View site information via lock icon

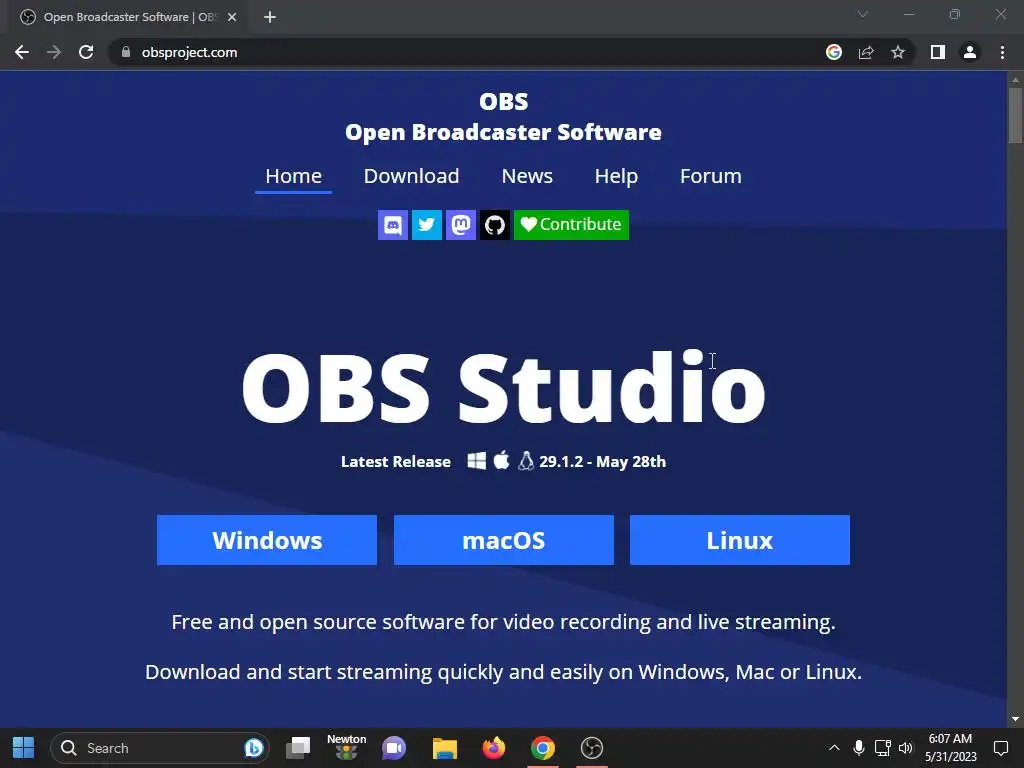coord(126,52)
